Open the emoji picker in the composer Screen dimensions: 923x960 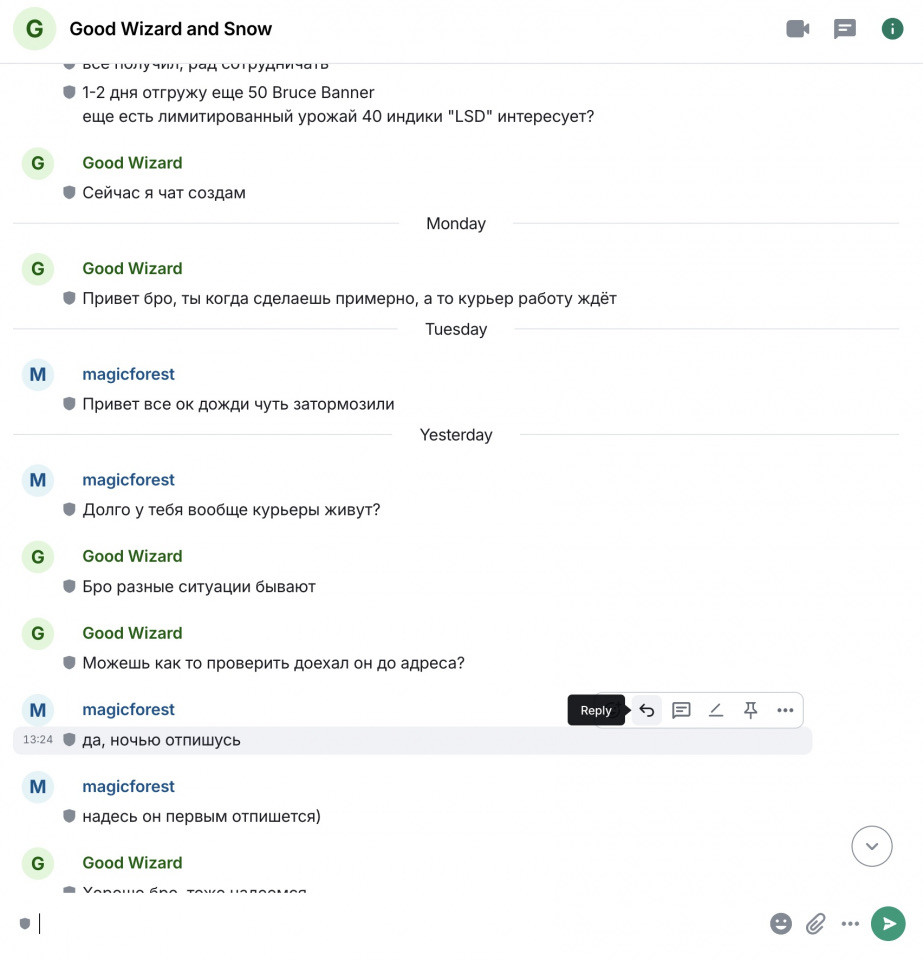point(780,923)
